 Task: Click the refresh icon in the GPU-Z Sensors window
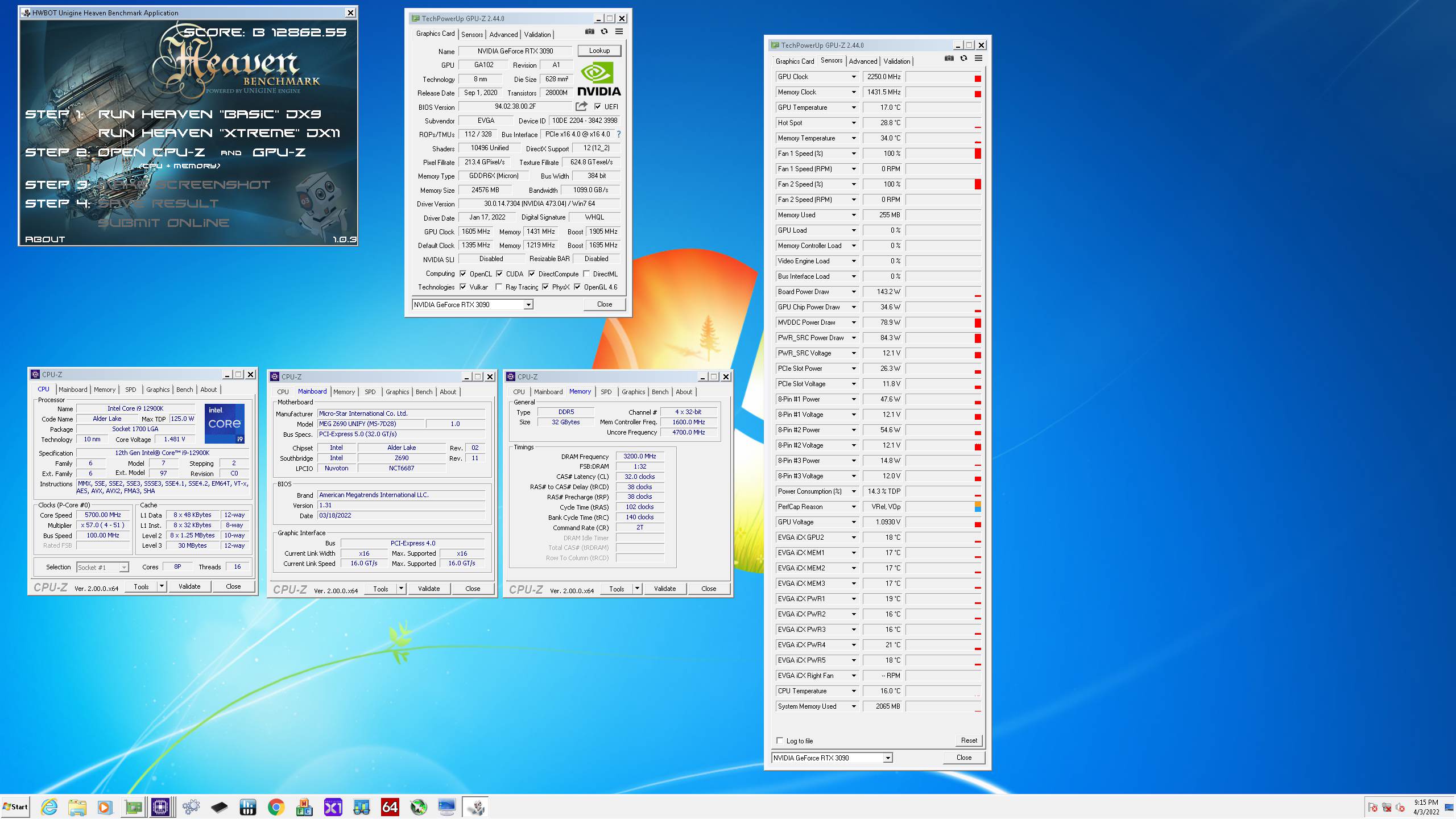pyautogui.click(x=963, y=59)
